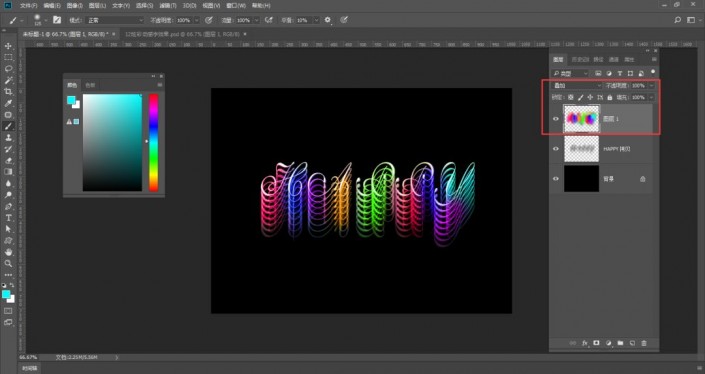Change screen mode icon at toolbox bottom
Screen dimensions: 705x374
[x=8, y=322]
